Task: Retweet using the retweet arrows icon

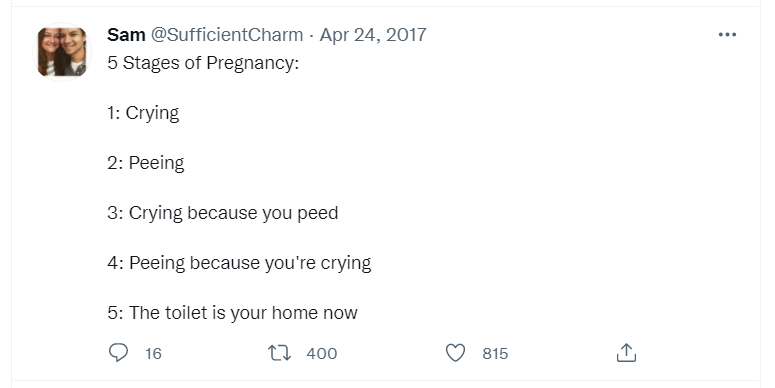Action: pyautogui.click(x=279, y=353)
